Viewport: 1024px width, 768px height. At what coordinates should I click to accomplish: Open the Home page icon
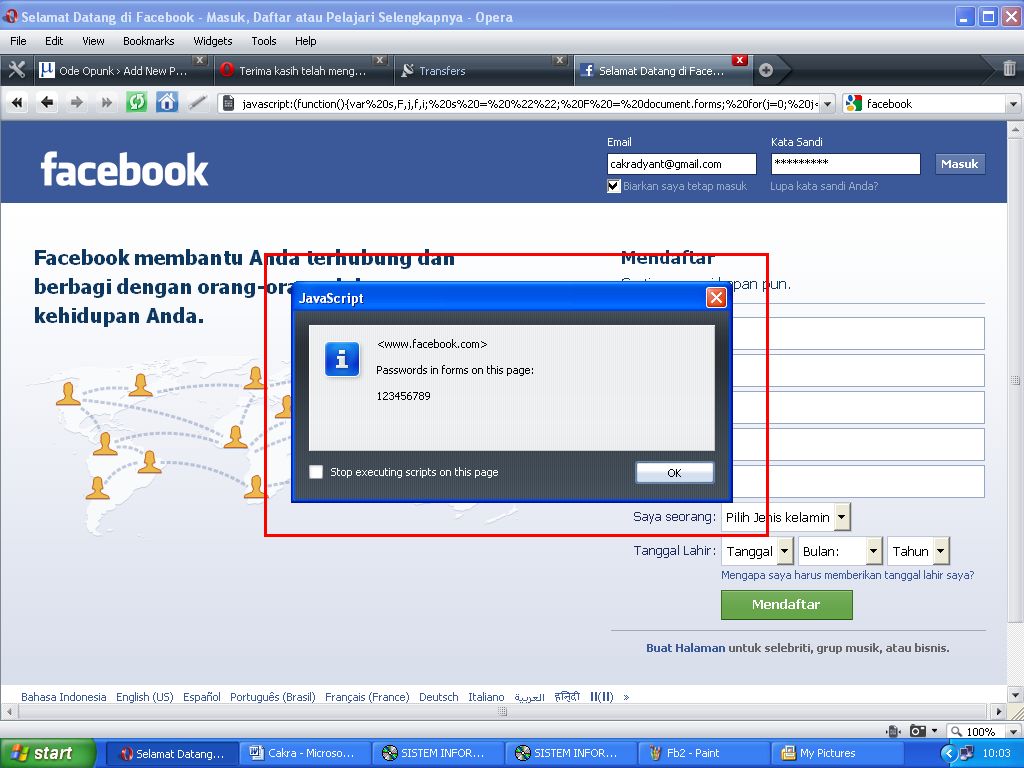[167, 103]
